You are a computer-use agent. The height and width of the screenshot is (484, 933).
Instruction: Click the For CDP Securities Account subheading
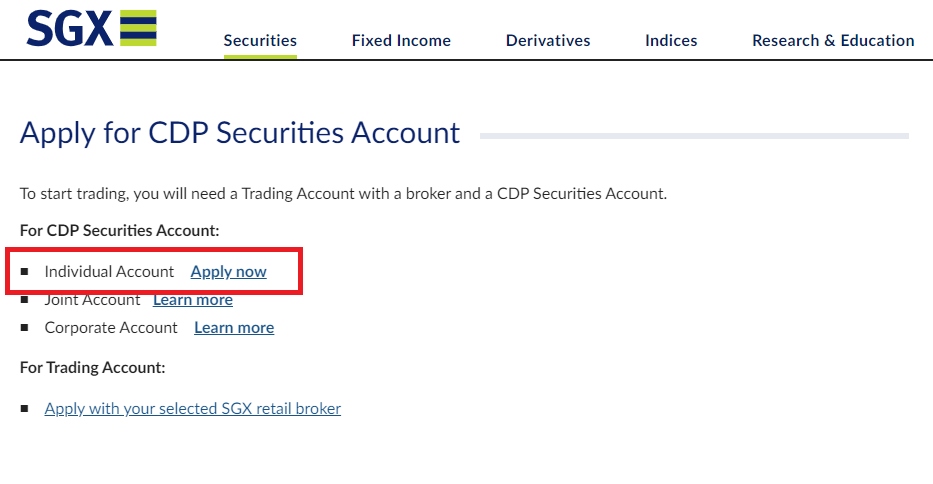coord(119,231)
